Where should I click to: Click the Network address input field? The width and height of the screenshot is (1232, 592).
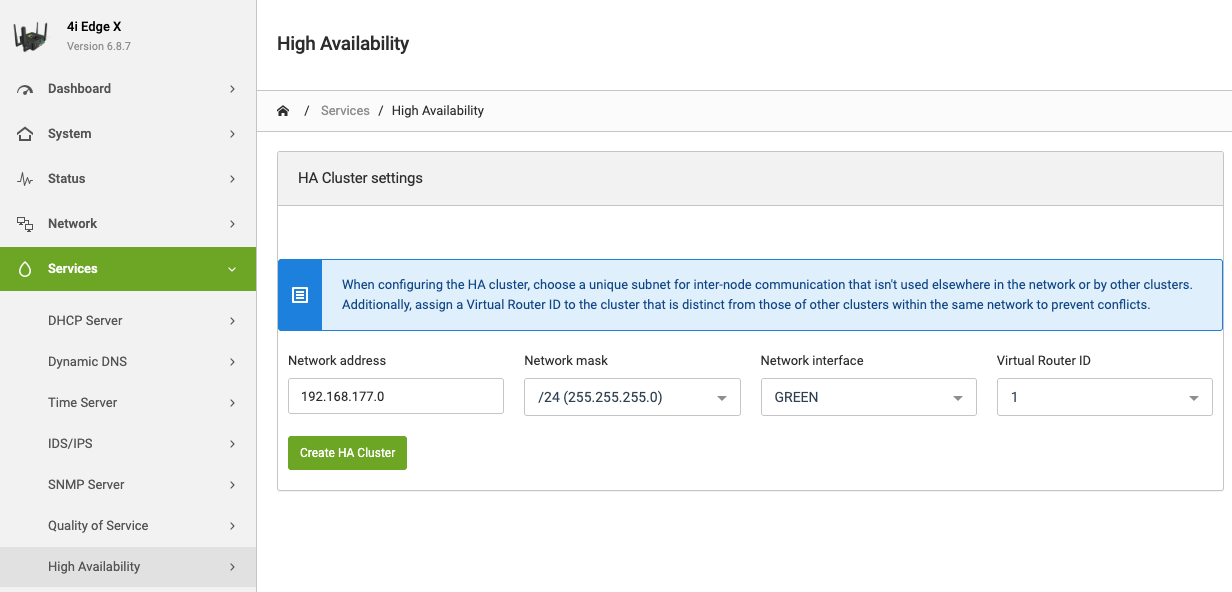395,397
